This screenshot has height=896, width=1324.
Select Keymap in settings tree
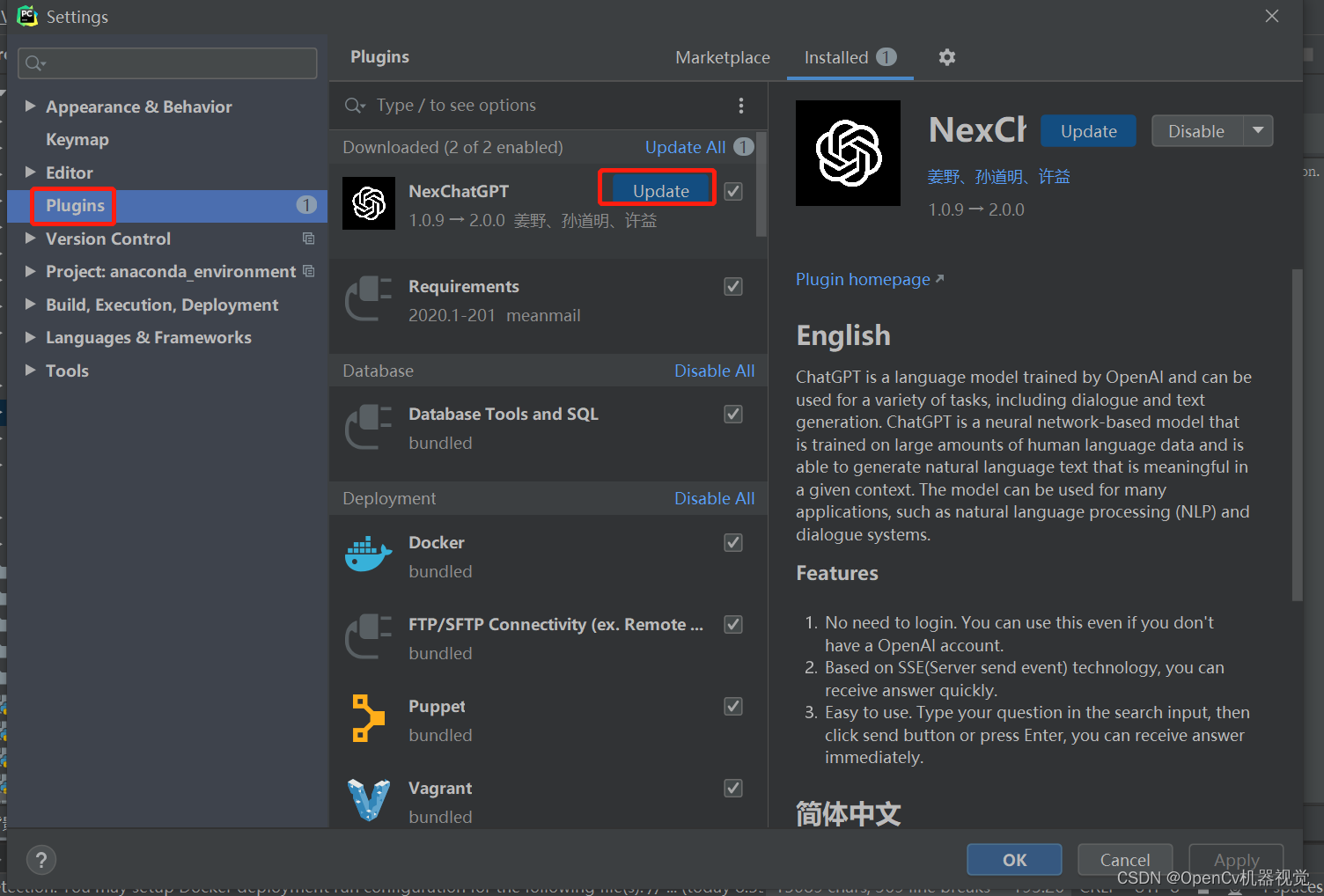click(x=77, y=139)
